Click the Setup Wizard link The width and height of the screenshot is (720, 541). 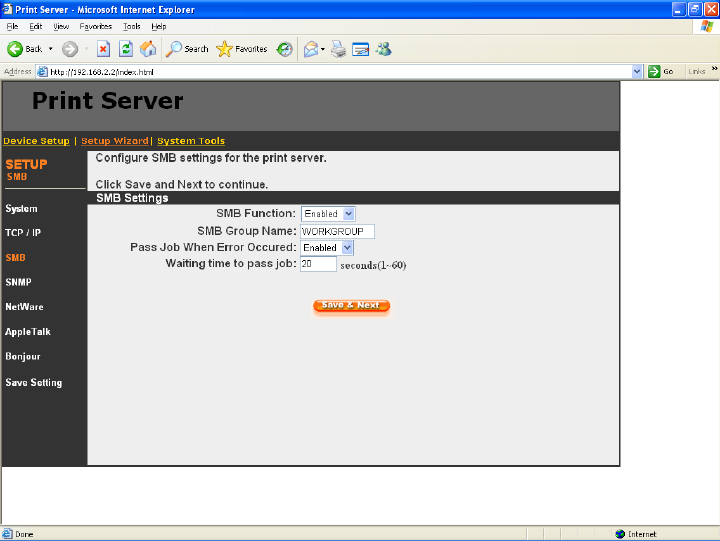[115, 141]
